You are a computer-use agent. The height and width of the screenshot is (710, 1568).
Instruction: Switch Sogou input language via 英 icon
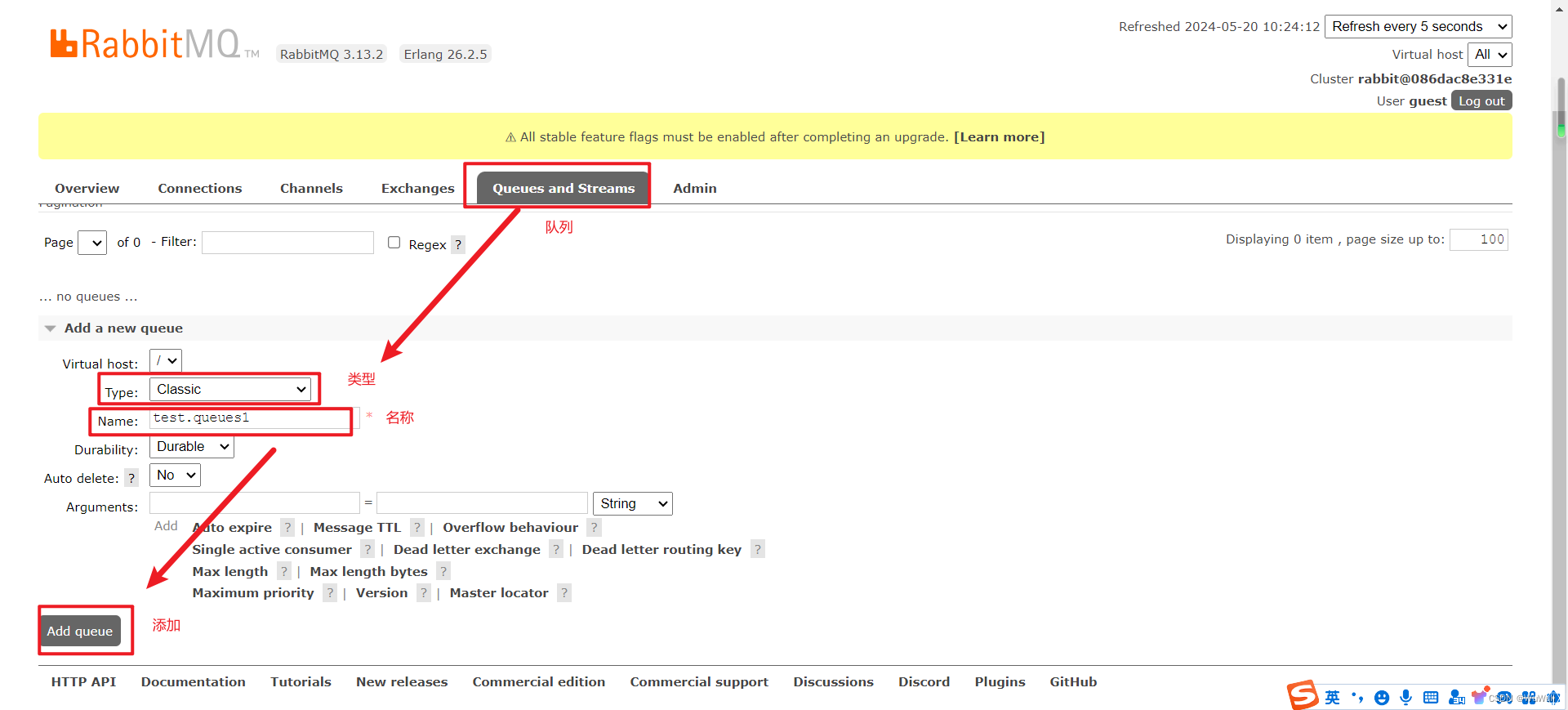click(x=1333, y=697)
